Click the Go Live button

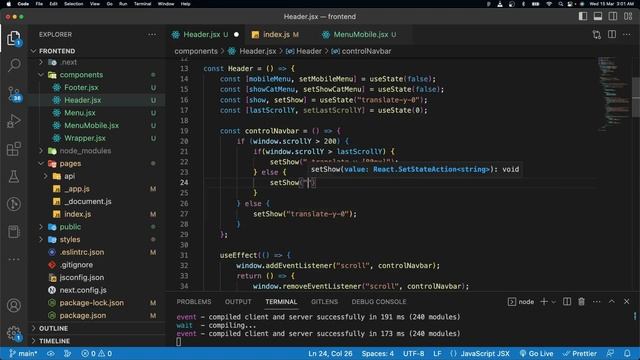536,353
